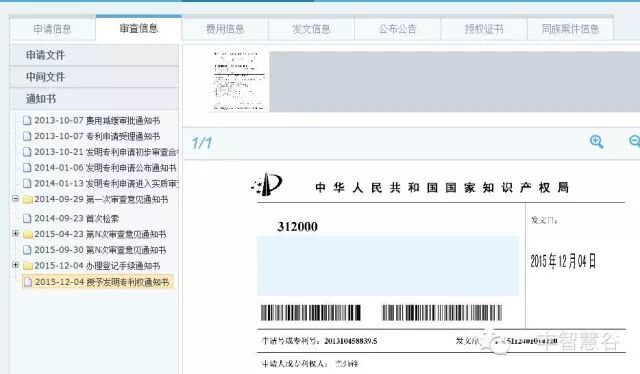Image resolution: width=640 pixels, height=374 pixels.
Task: Click file icon of 2013-10-07 专利申请受理通知书
Action: (x=27, y=136)
